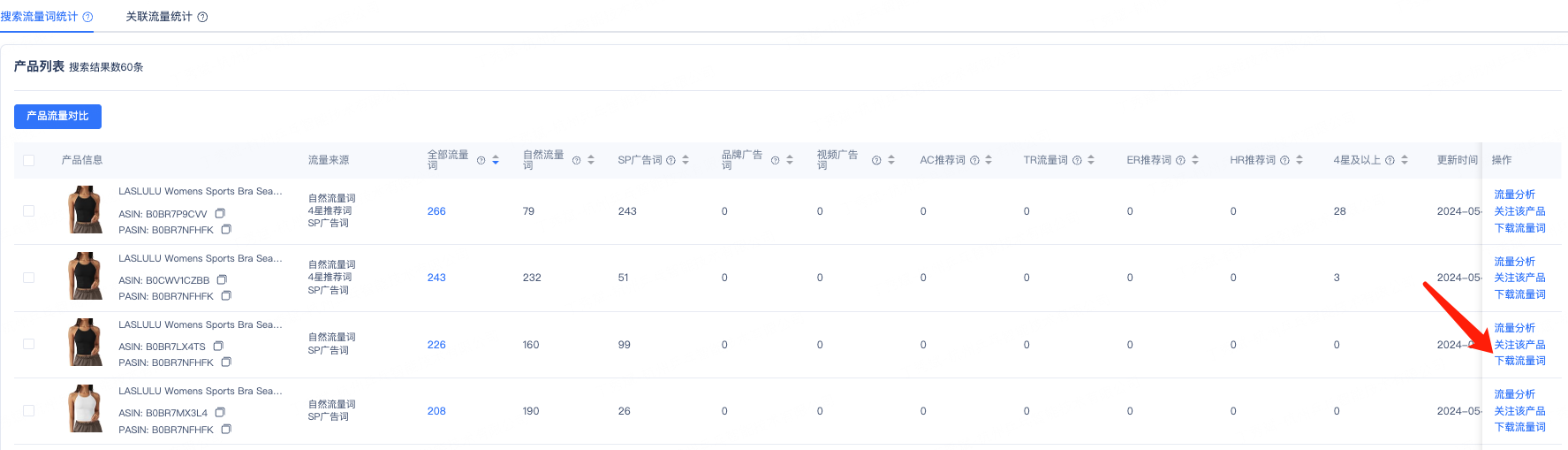Copy ASIN B0BR7LX4TS using copy icon
The width and height of the screenshot is (1568, 450).
coord(218,346)
